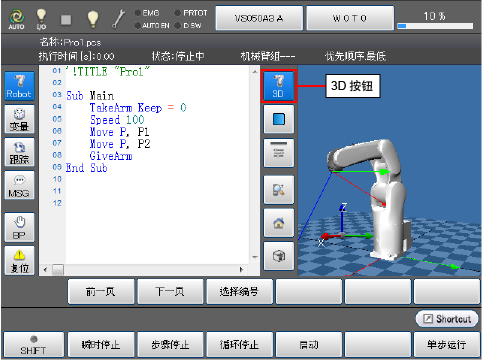Click the VS050A3 A robot button
The height and width of the screenshot is (360, 482).
coord(259,18)
